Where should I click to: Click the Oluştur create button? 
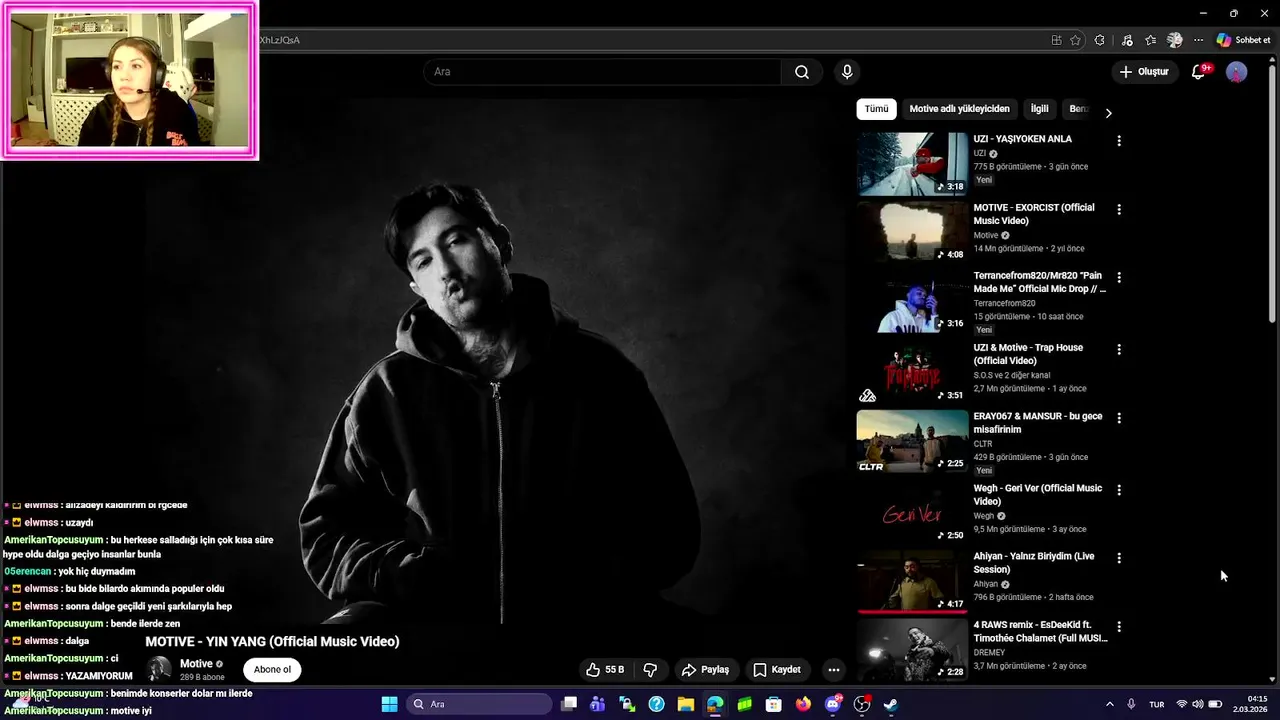point(1144,72)
